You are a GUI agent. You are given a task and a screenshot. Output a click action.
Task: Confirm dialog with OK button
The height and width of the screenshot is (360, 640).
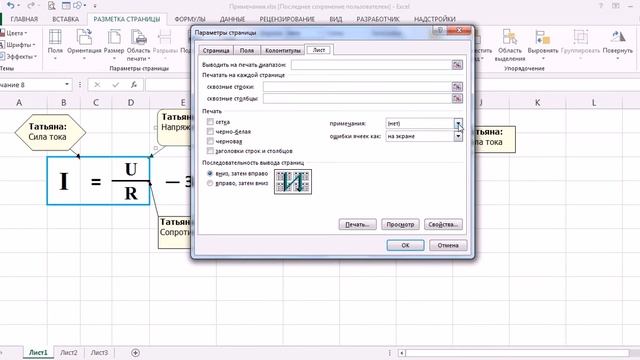405,245
